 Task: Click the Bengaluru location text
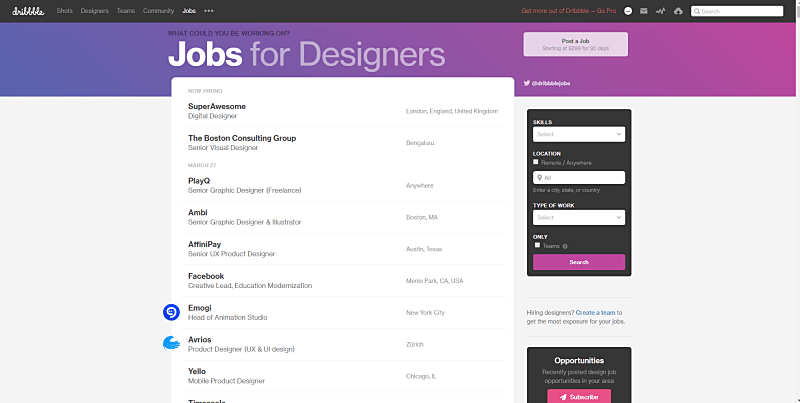coord(420,143)
